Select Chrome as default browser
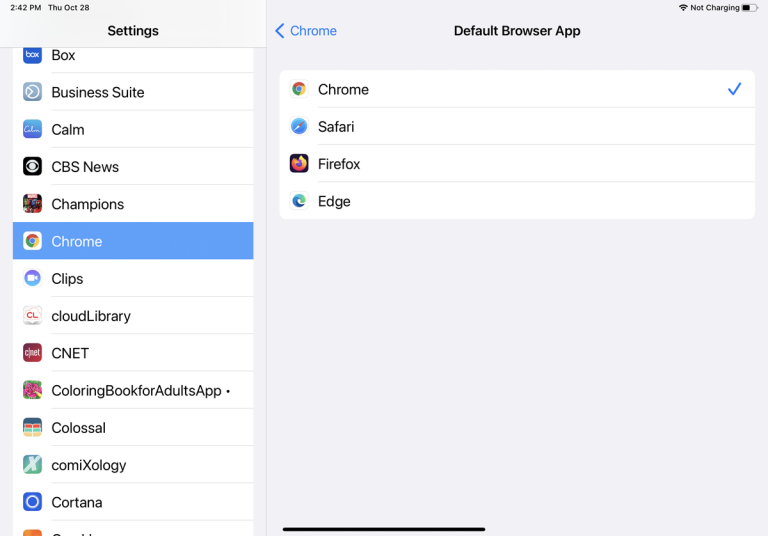 (x=516, y=89)
